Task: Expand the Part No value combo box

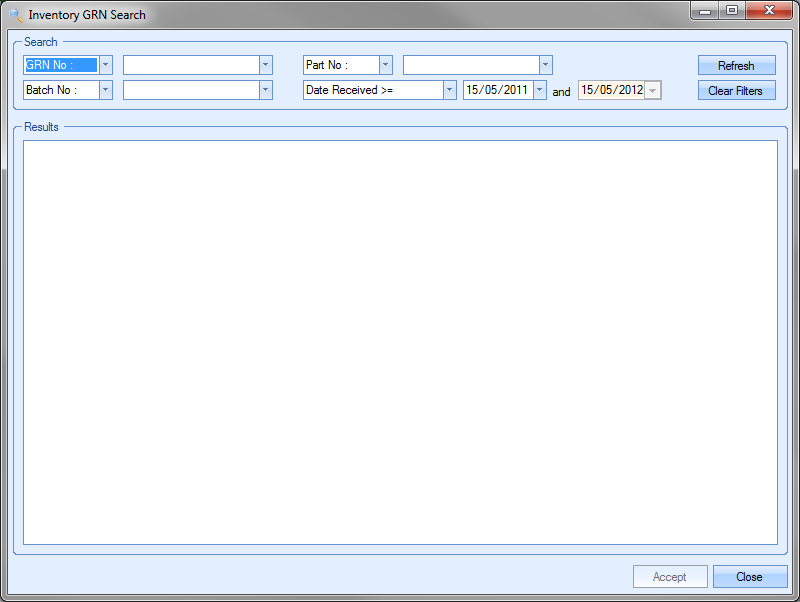Action: [x=545, y=65]
